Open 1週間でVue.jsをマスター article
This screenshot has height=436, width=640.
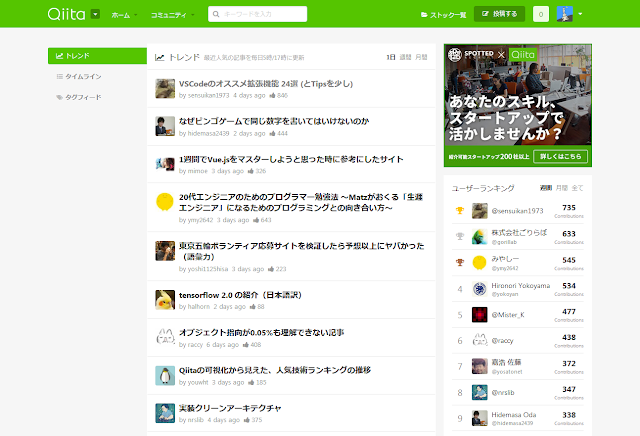[x=291, y=159]
